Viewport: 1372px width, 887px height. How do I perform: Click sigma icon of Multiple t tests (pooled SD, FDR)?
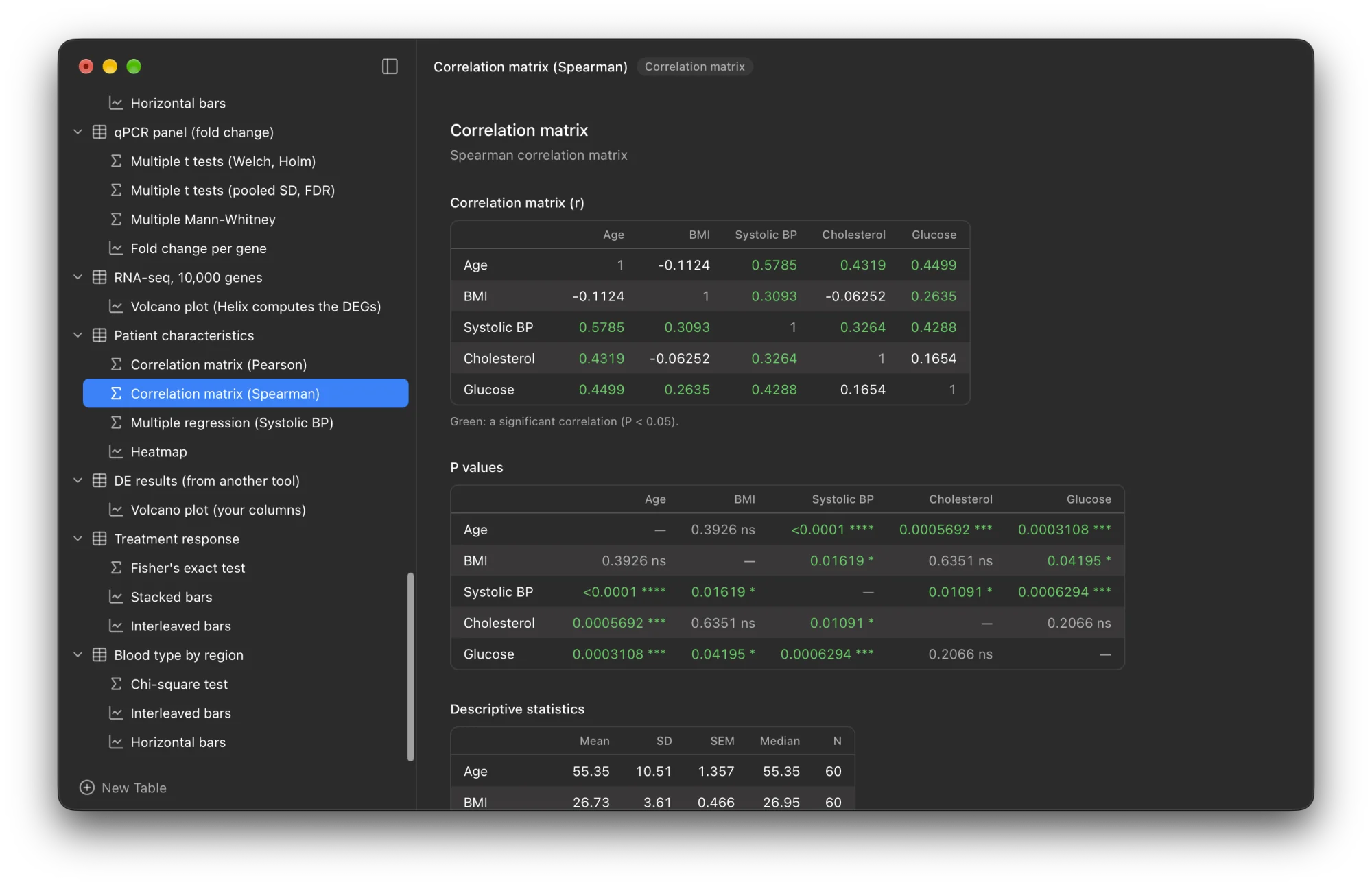click(x=116, y=190)
